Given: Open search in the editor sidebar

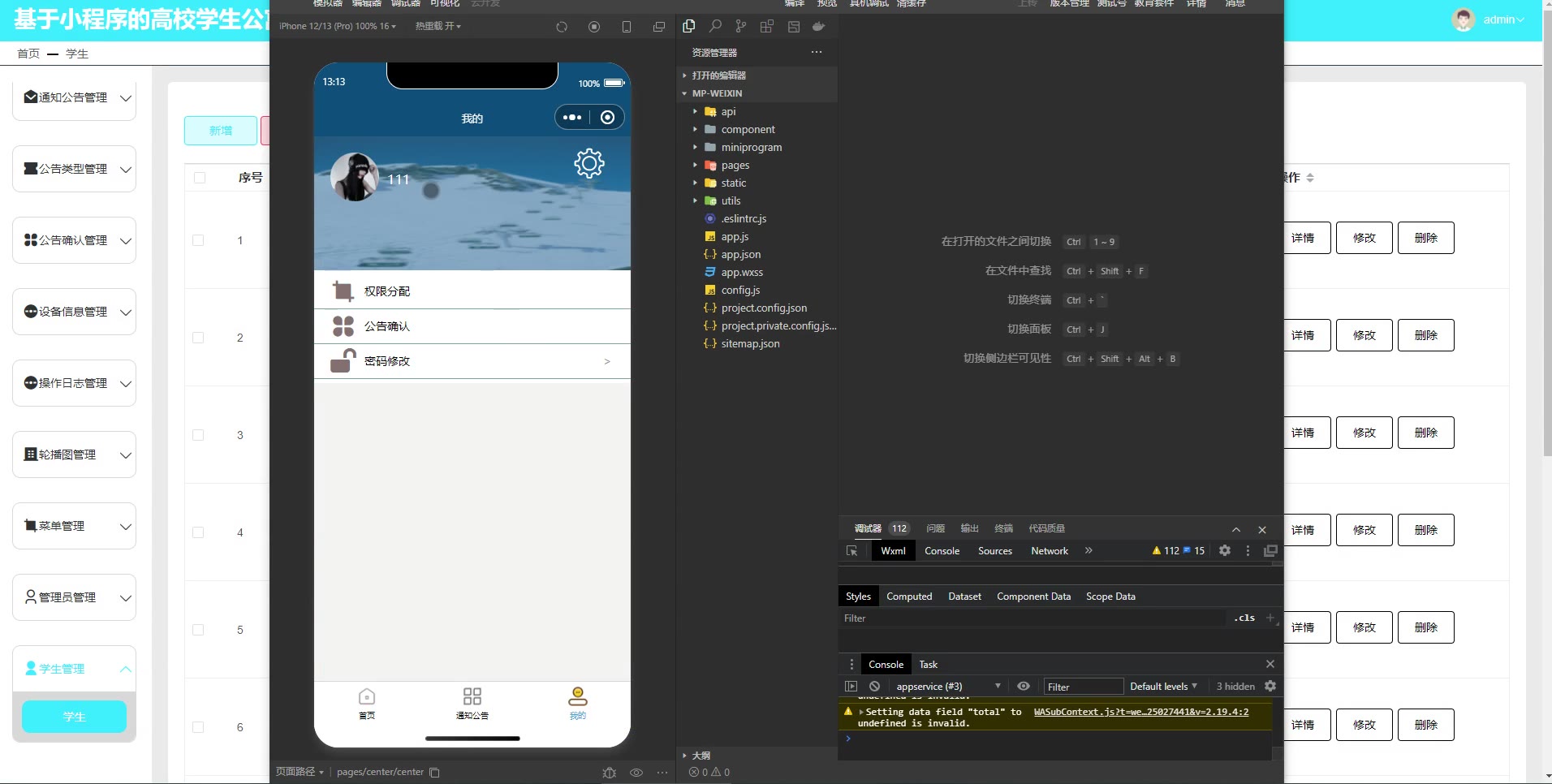Looking at the screenshot, I should pos(715,27).
